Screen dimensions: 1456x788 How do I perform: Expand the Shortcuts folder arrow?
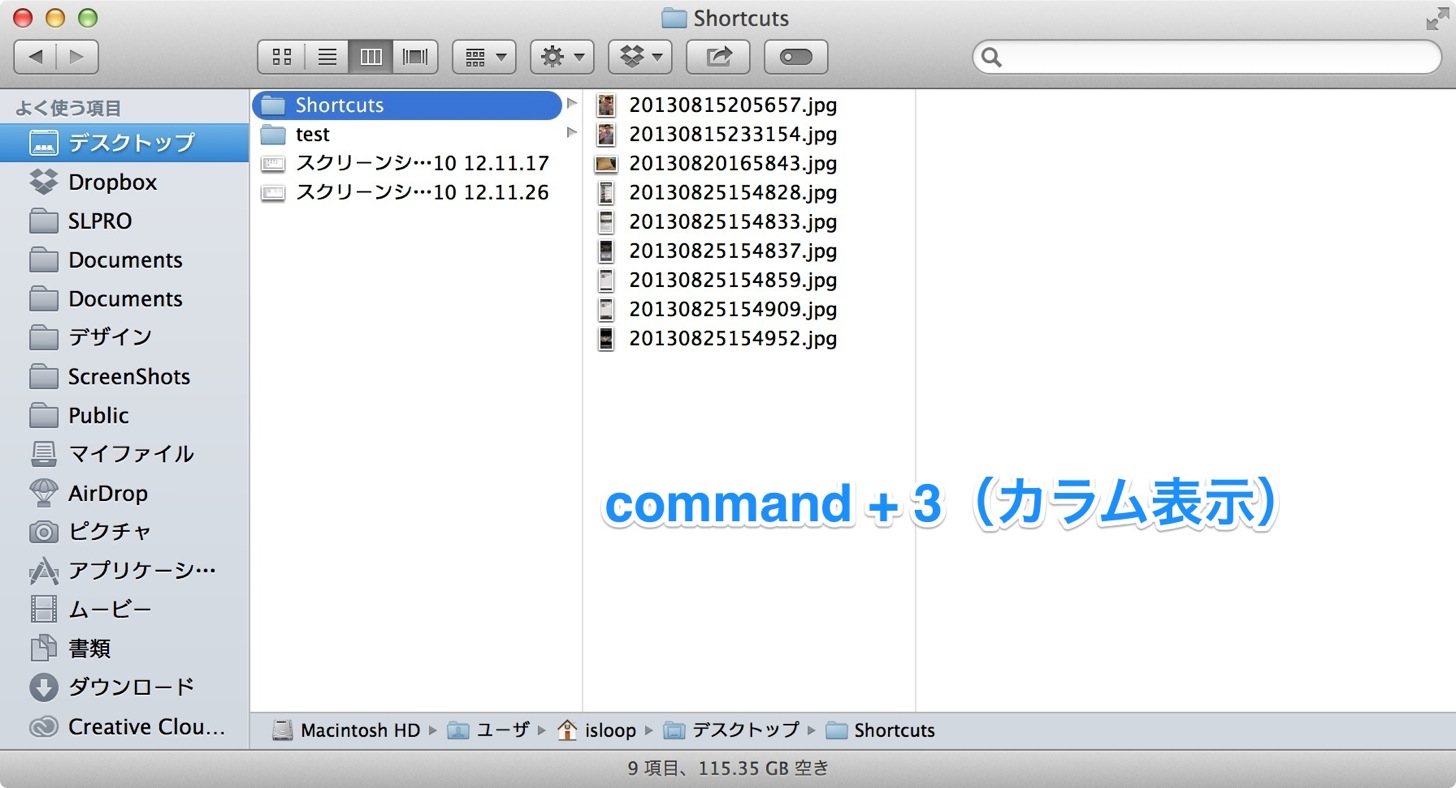coord(572,104)
